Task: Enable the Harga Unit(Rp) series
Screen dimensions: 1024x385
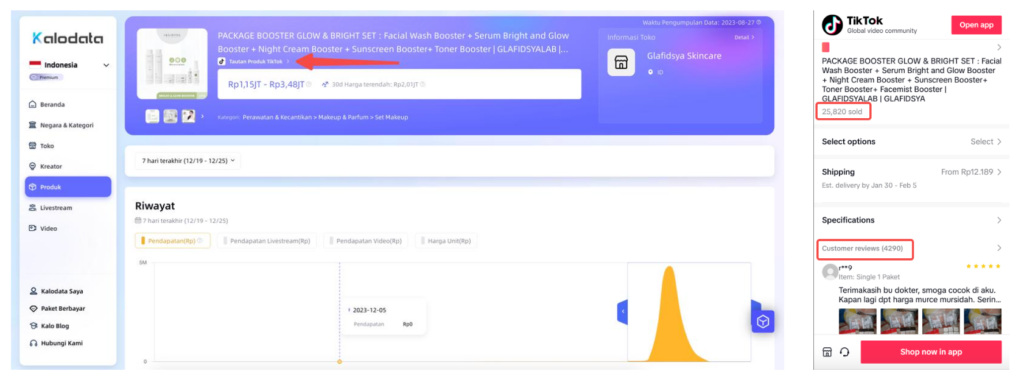Action: (446, 241)
